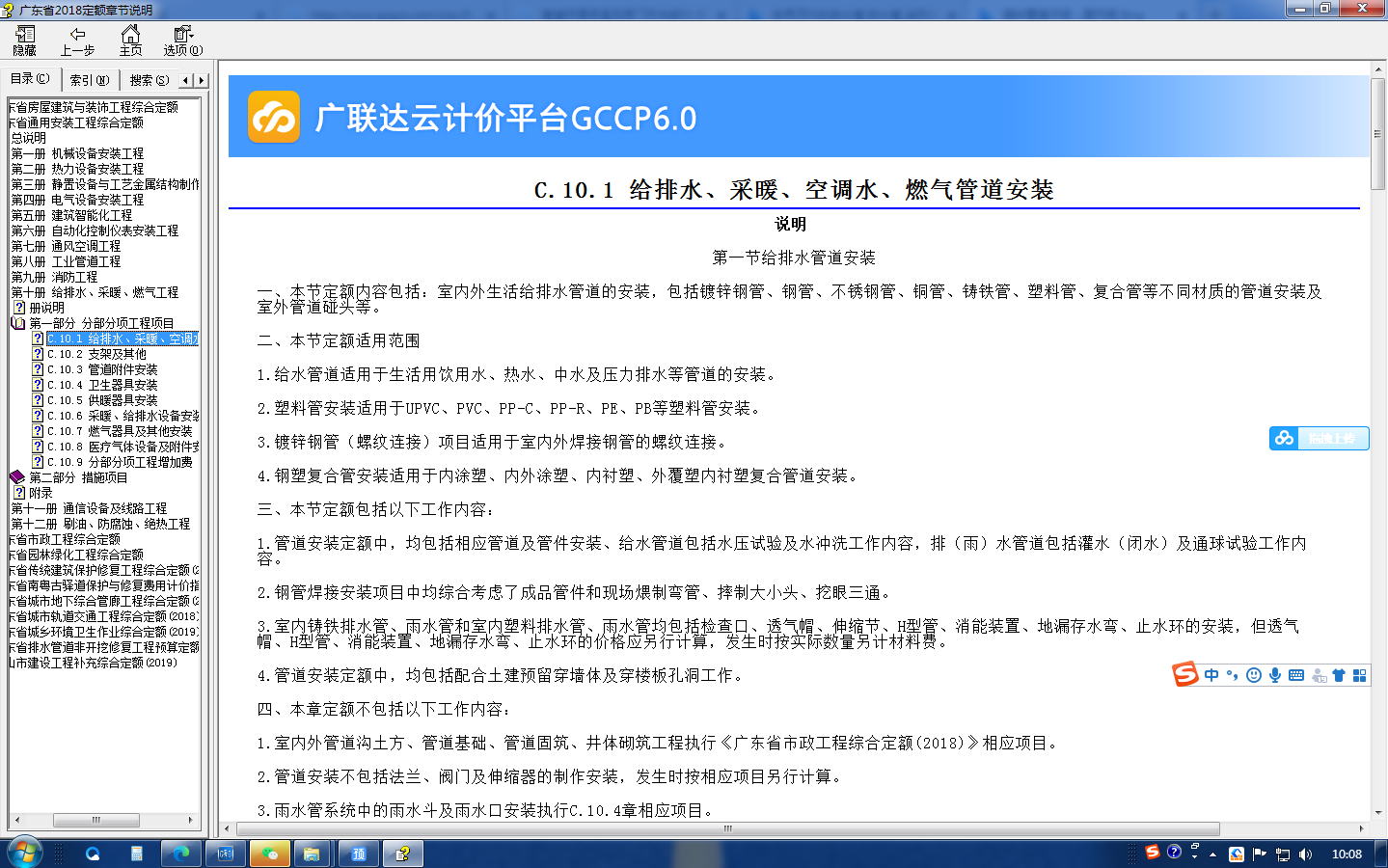Open the Windows Start button
Viewport: 1388px width, 868px height.
click(x=25, y=853)
